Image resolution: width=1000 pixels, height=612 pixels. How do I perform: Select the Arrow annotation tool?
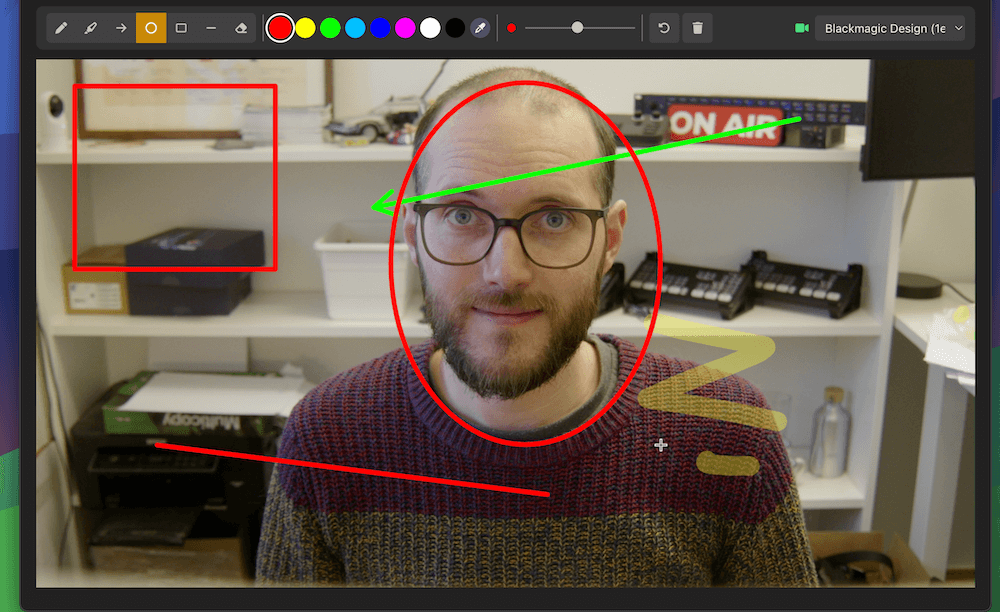click(x=119, y=27)
